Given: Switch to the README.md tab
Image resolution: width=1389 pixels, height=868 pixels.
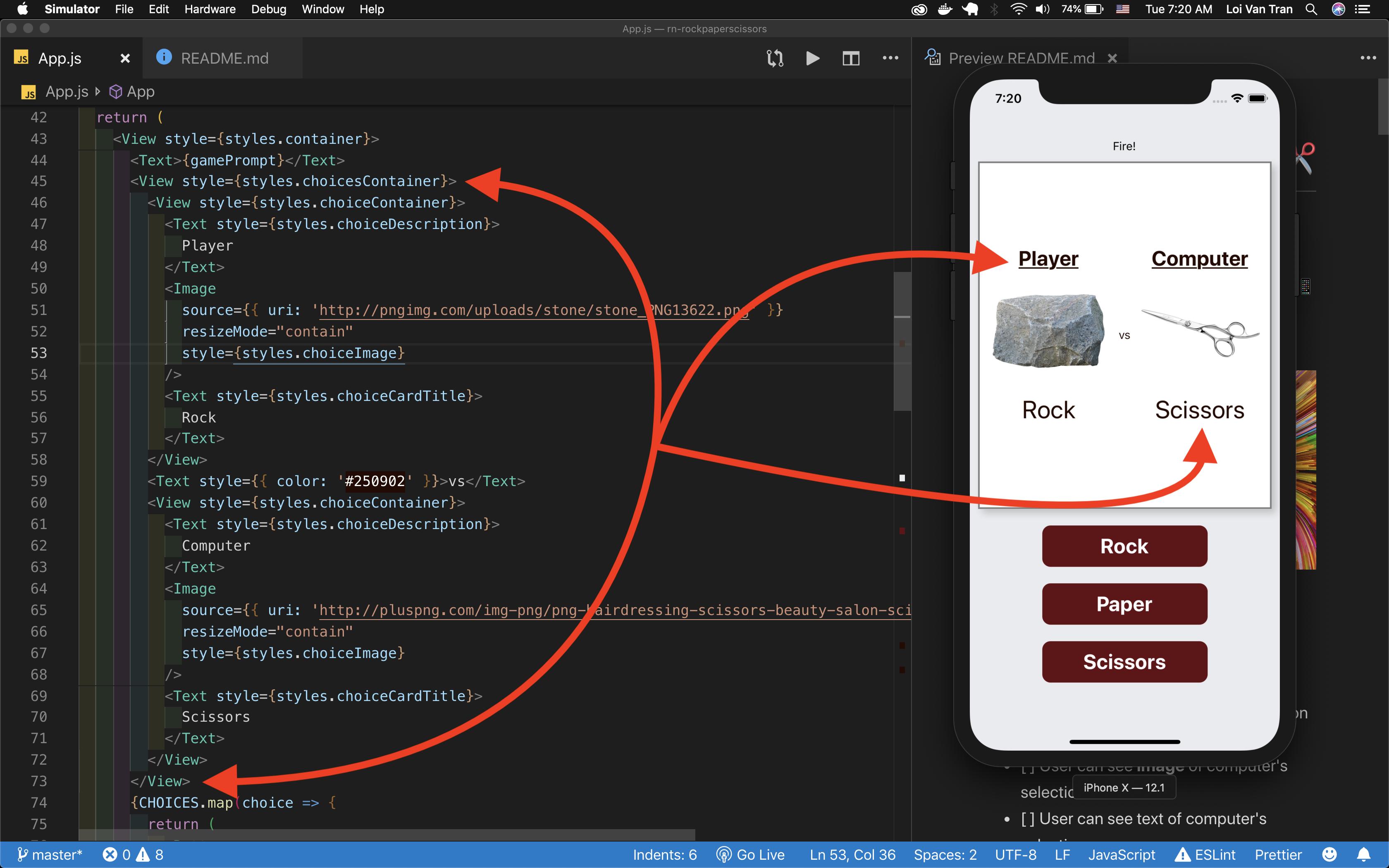Looking at the screenshot, I should pyautogui.click(x=224, y=58).
